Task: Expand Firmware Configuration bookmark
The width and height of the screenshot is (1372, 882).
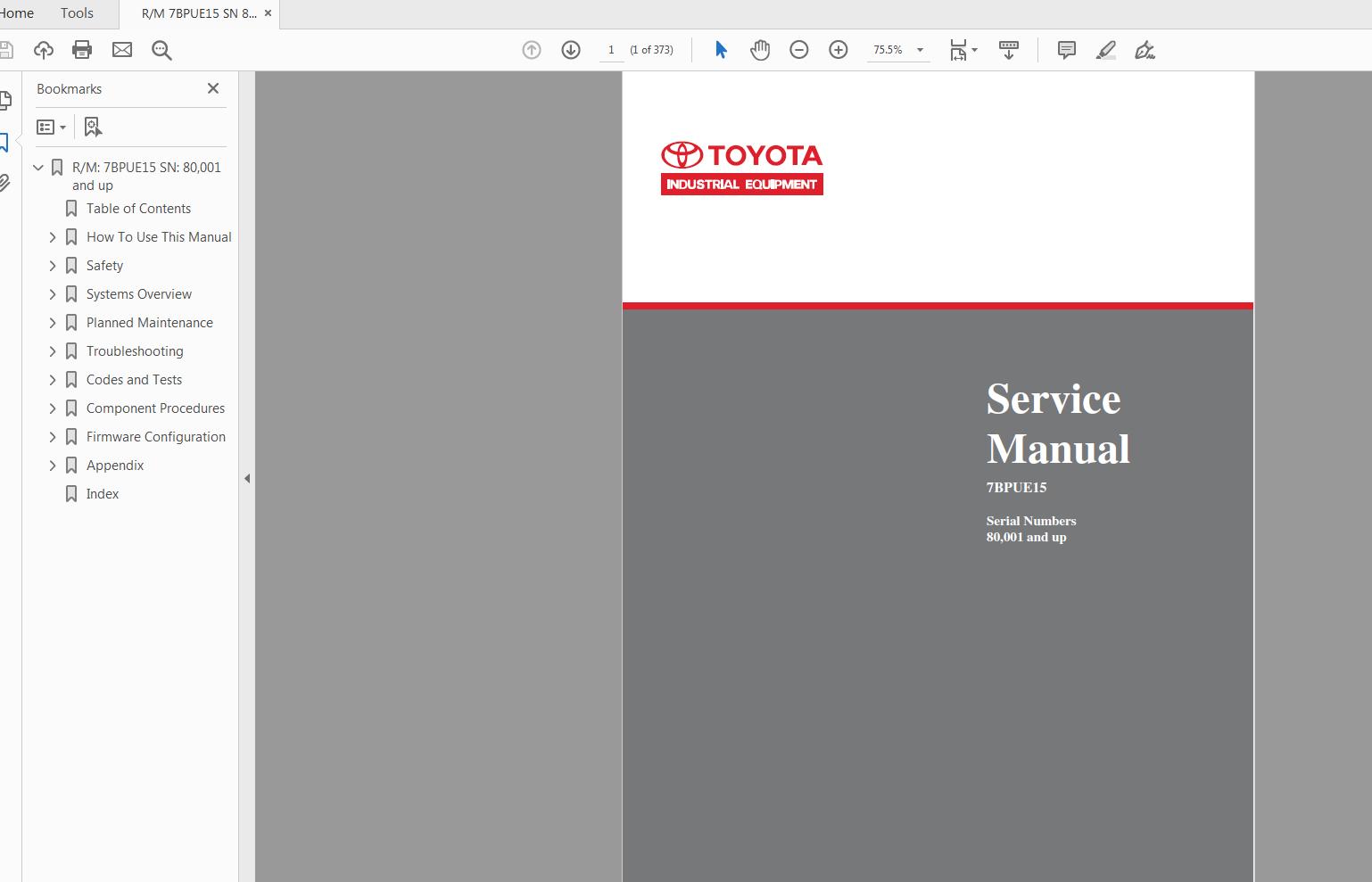Action: (x=53, y=437)
